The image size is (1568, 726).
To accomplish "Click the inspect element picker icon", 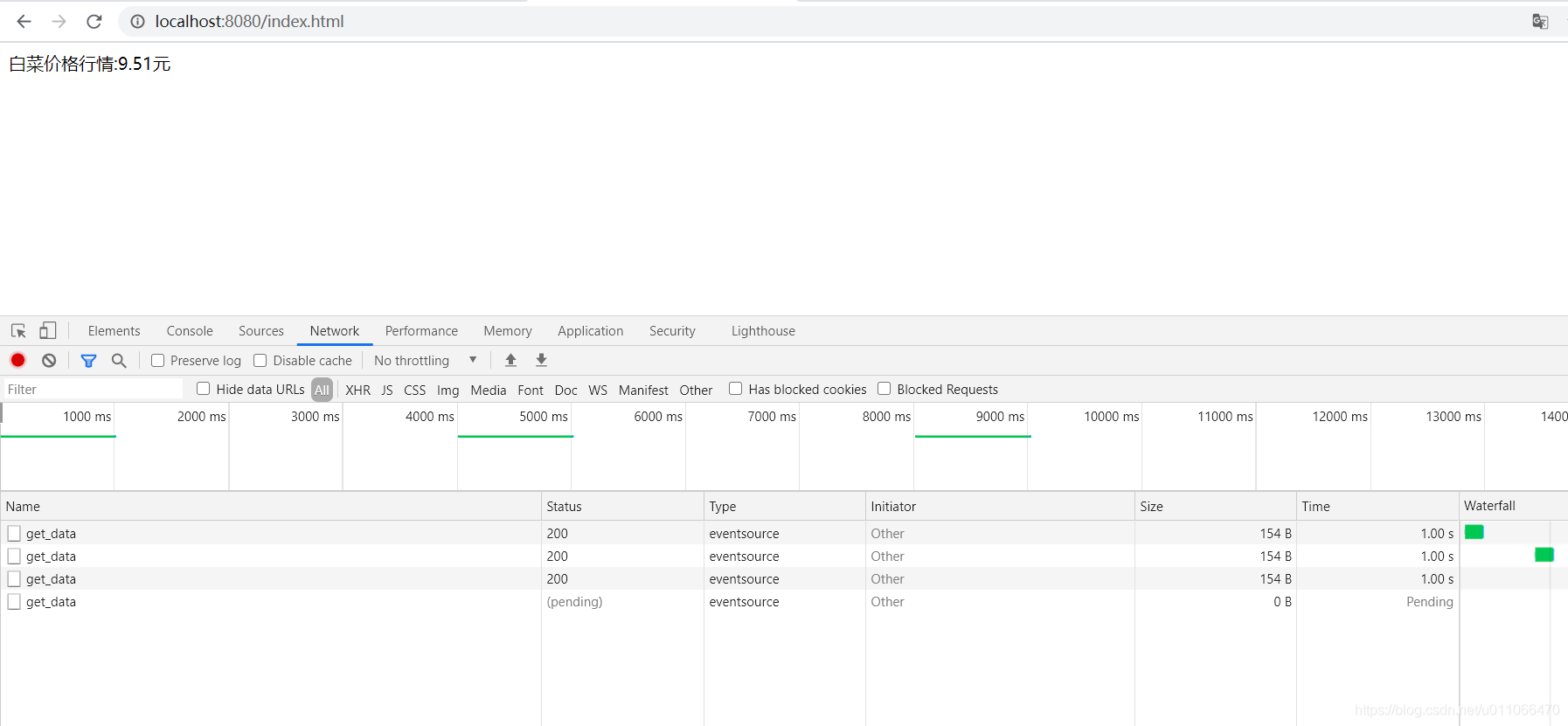I will point(18,331).
